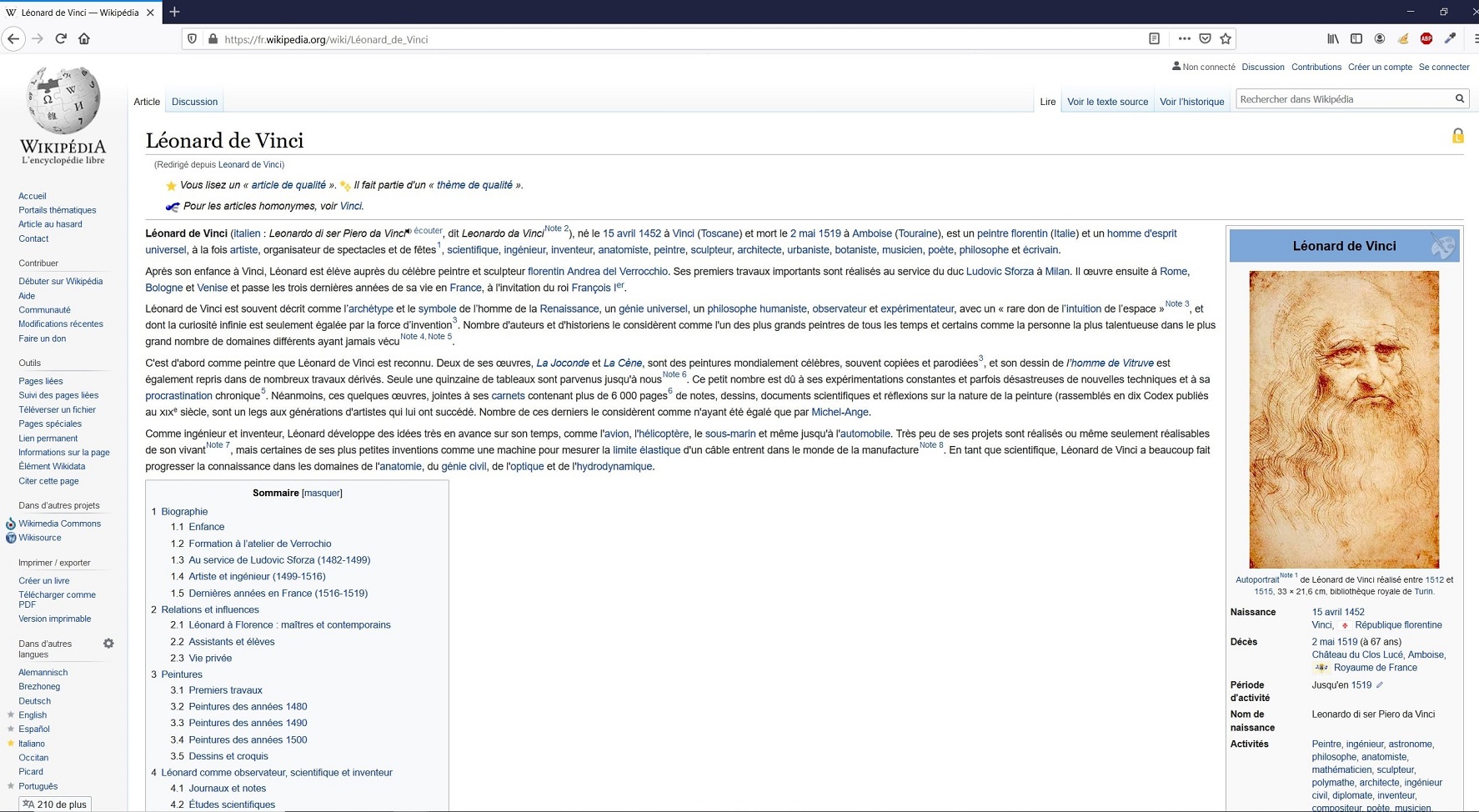Expand the 210 de plus languages button
Image resolution: width=1479 pixels, height=812 pixels.
pyautogui.click(x=55, y=804)
